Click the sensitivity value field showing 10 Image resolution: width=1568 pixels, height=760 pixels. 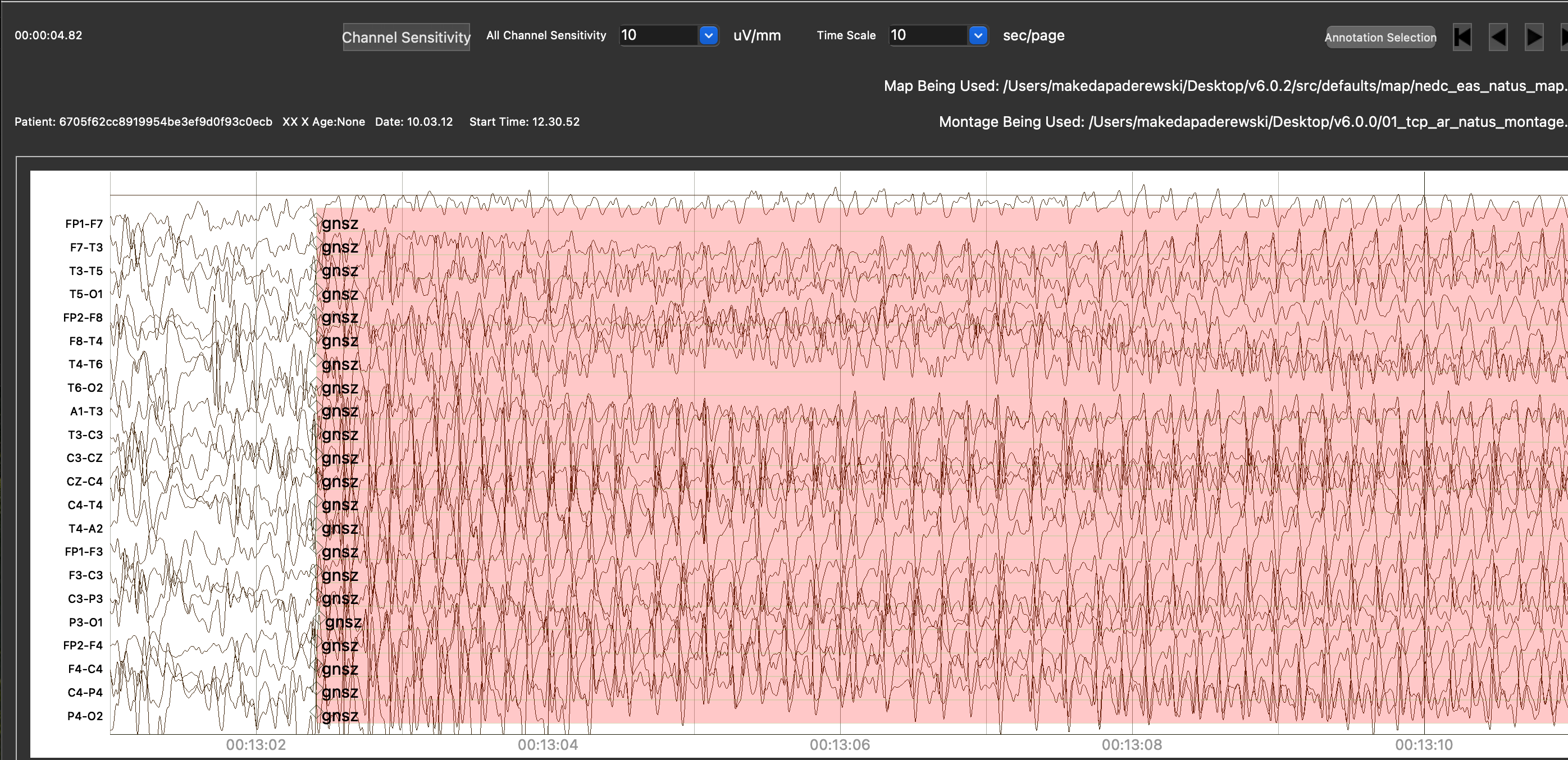(658, 35)
